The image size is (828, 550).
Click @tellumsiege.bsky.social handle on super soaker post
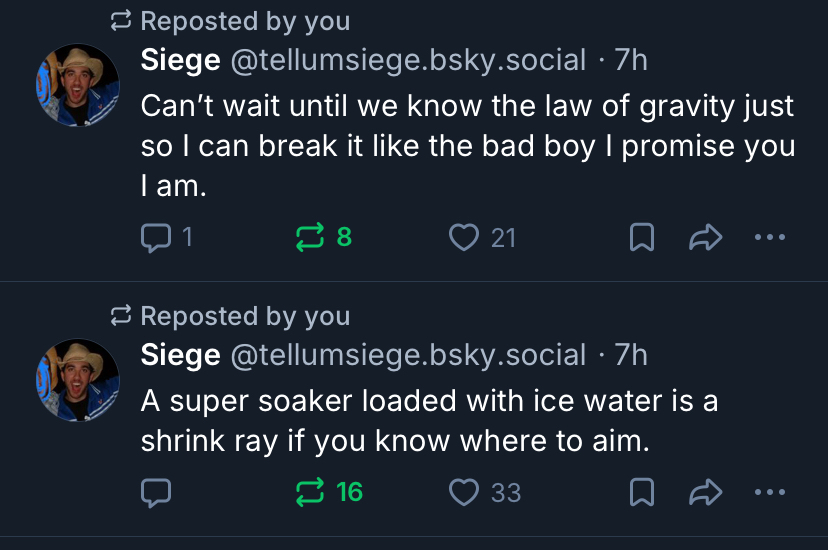click(408, 355)
